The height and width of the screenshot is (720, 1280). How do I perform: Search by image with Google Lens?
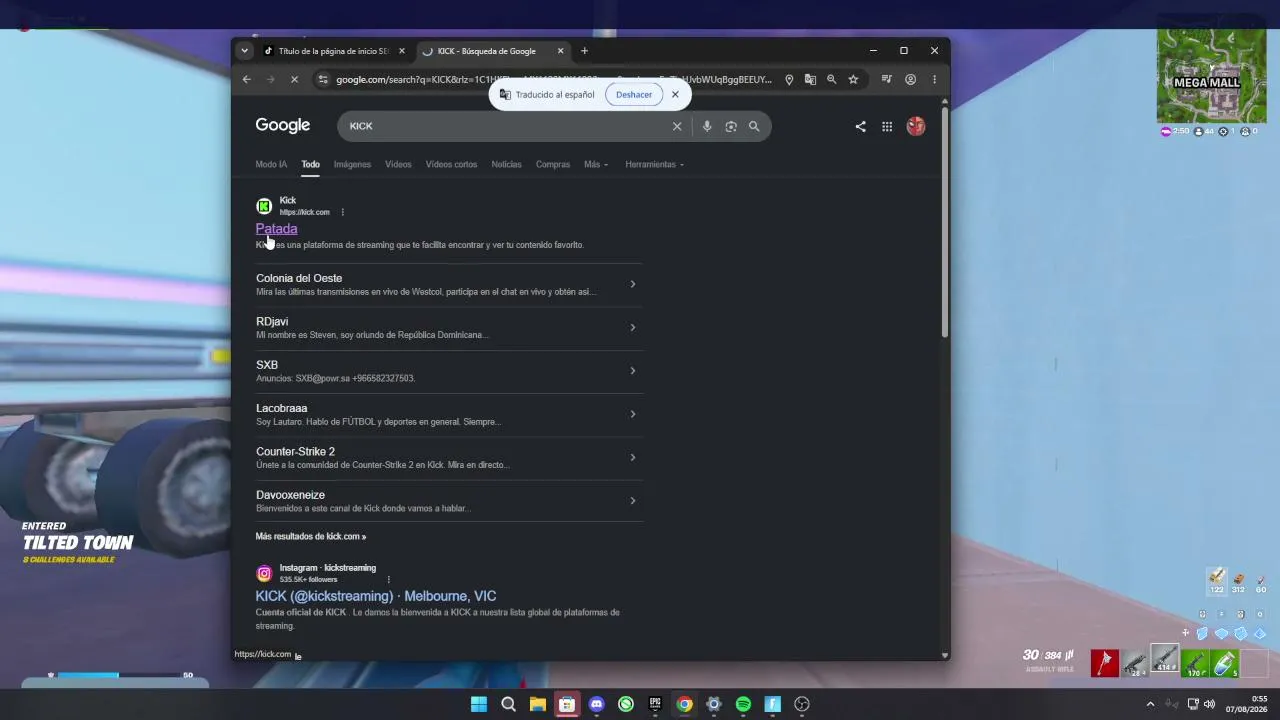731,126
